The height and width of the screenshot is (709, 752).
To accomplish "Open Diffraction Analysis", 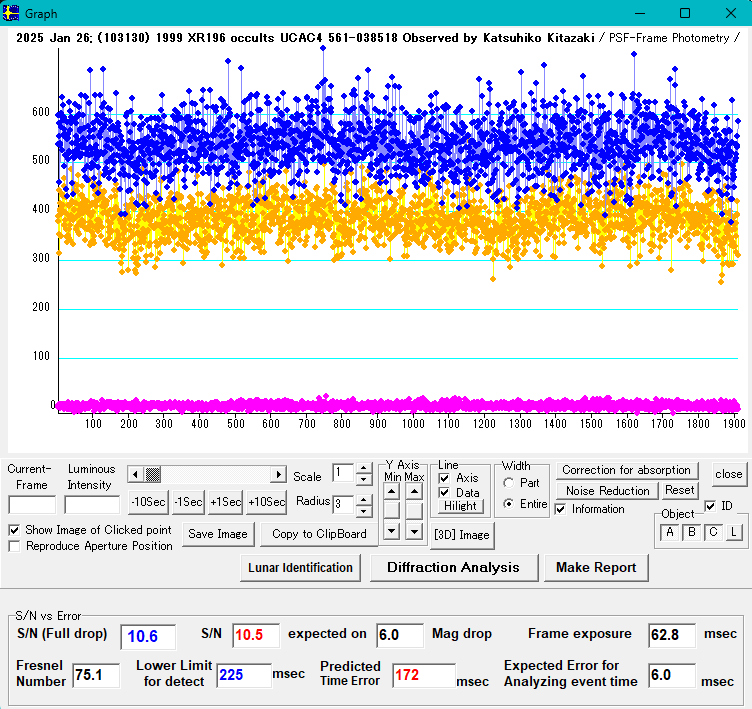I will [453, 568].
